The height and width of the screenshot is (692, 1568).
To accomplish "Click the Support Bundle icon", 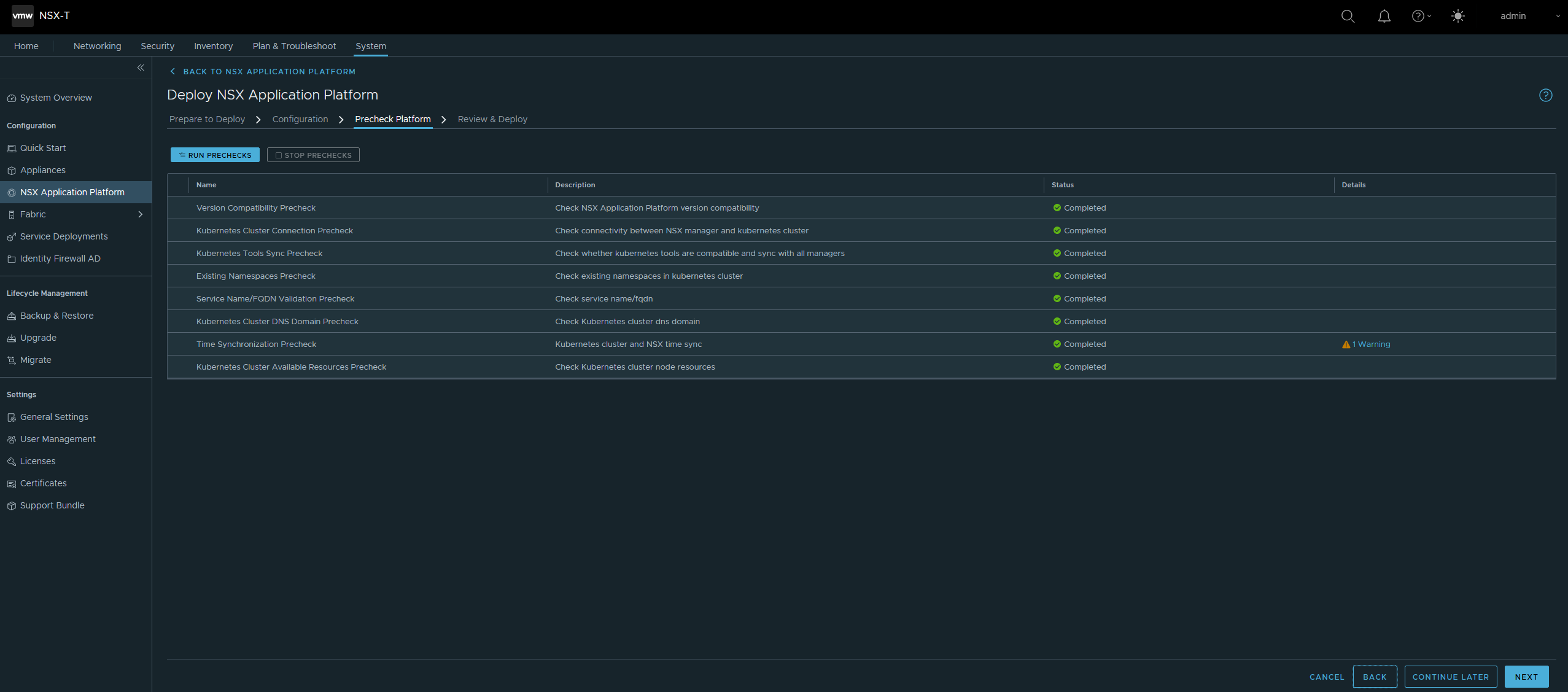I will tap(11, 506).
